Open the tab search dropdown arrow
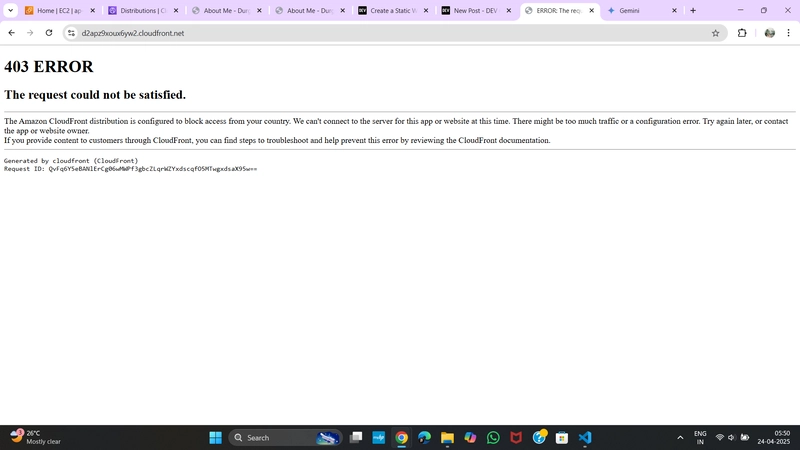800x450 pixels. point(10,10)
